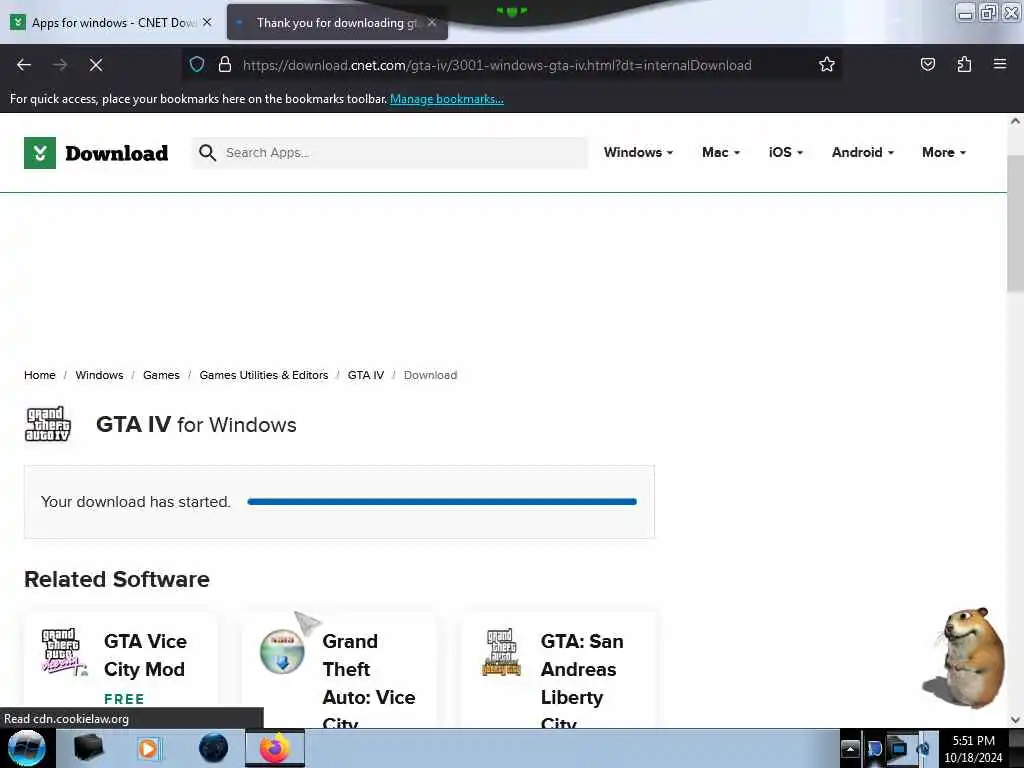The image size is (1024, 768).
Task: Click the GTA IV game icon
Action: coord(48,424)
